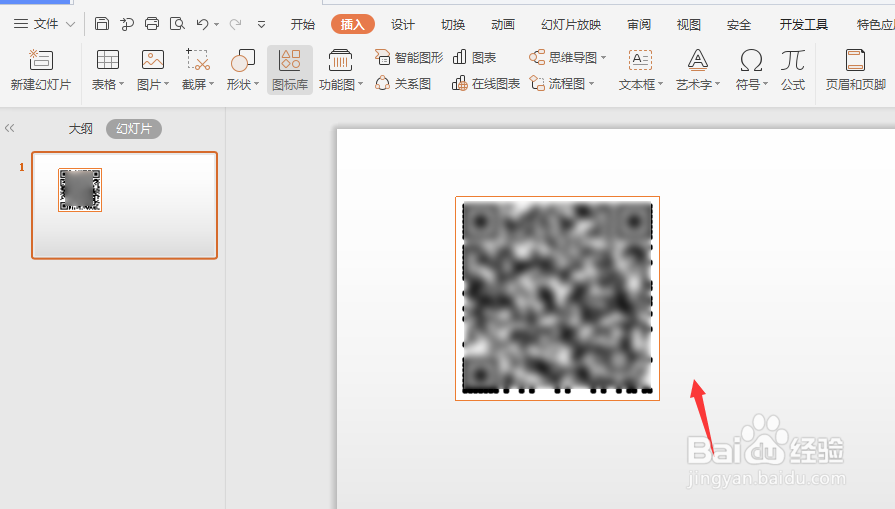This screenshot has width=895, height=509.
Task: Switch slide panel to 大纲 view
Action: [x=80, y=129]
